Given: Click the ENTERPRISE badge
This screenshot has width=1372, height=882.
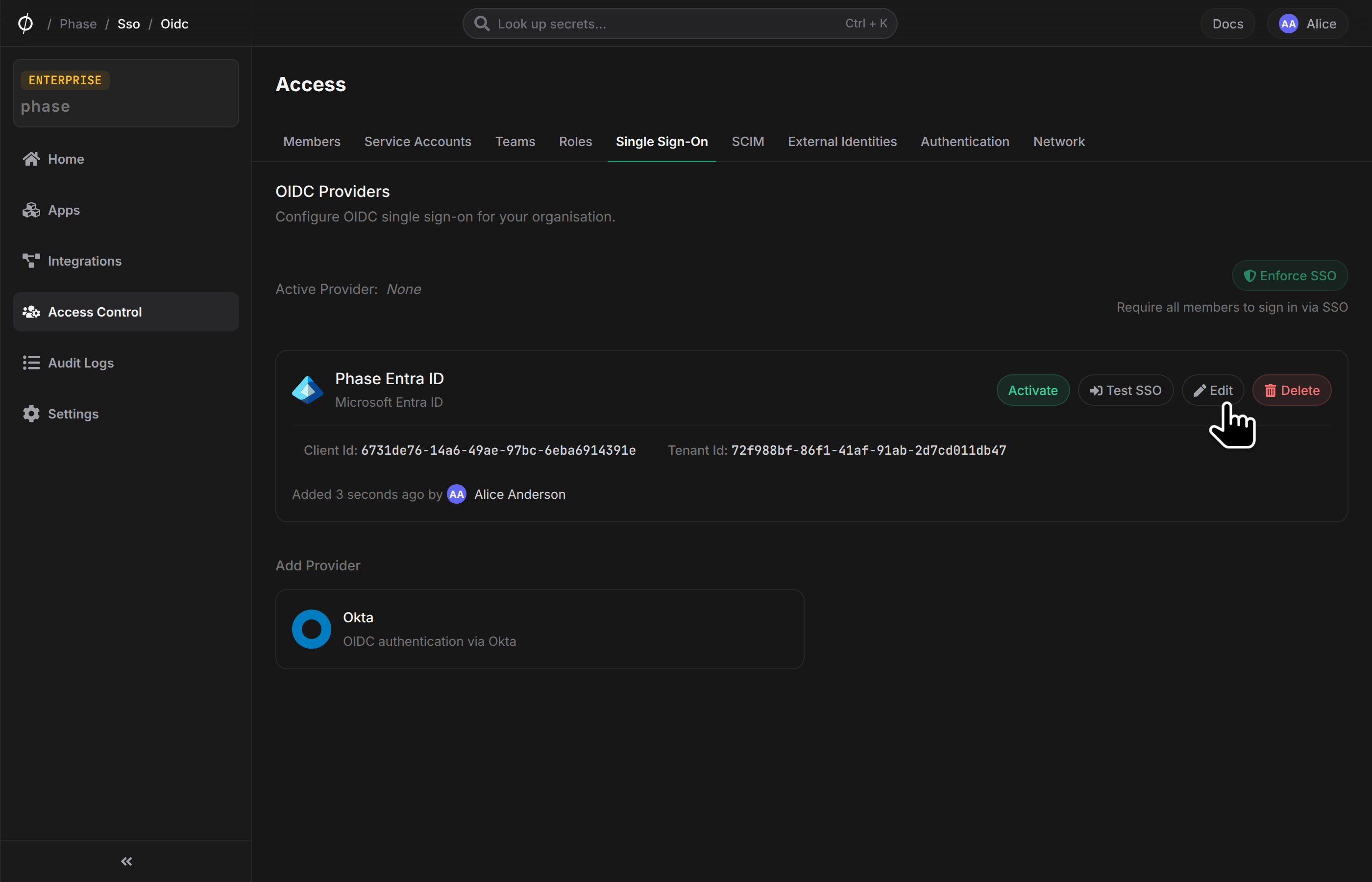Looking at the screenshot, I should (65, 79).
